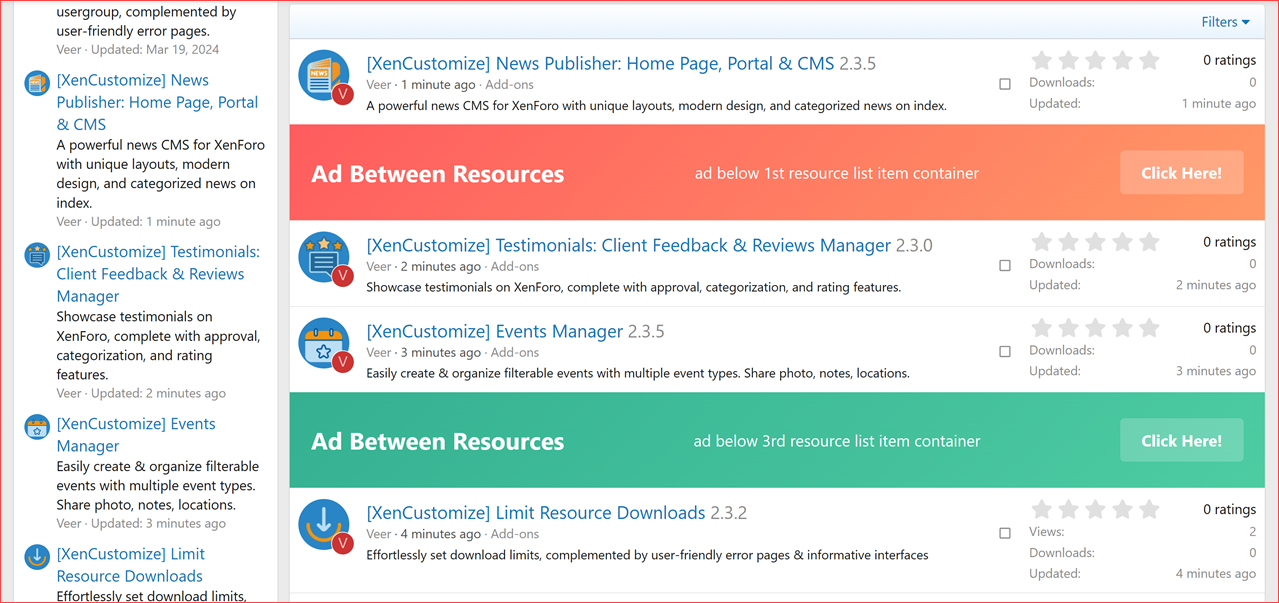Click the Limit Resource Downloads arrow icon
1279x603 pixels.
[322, 524]
